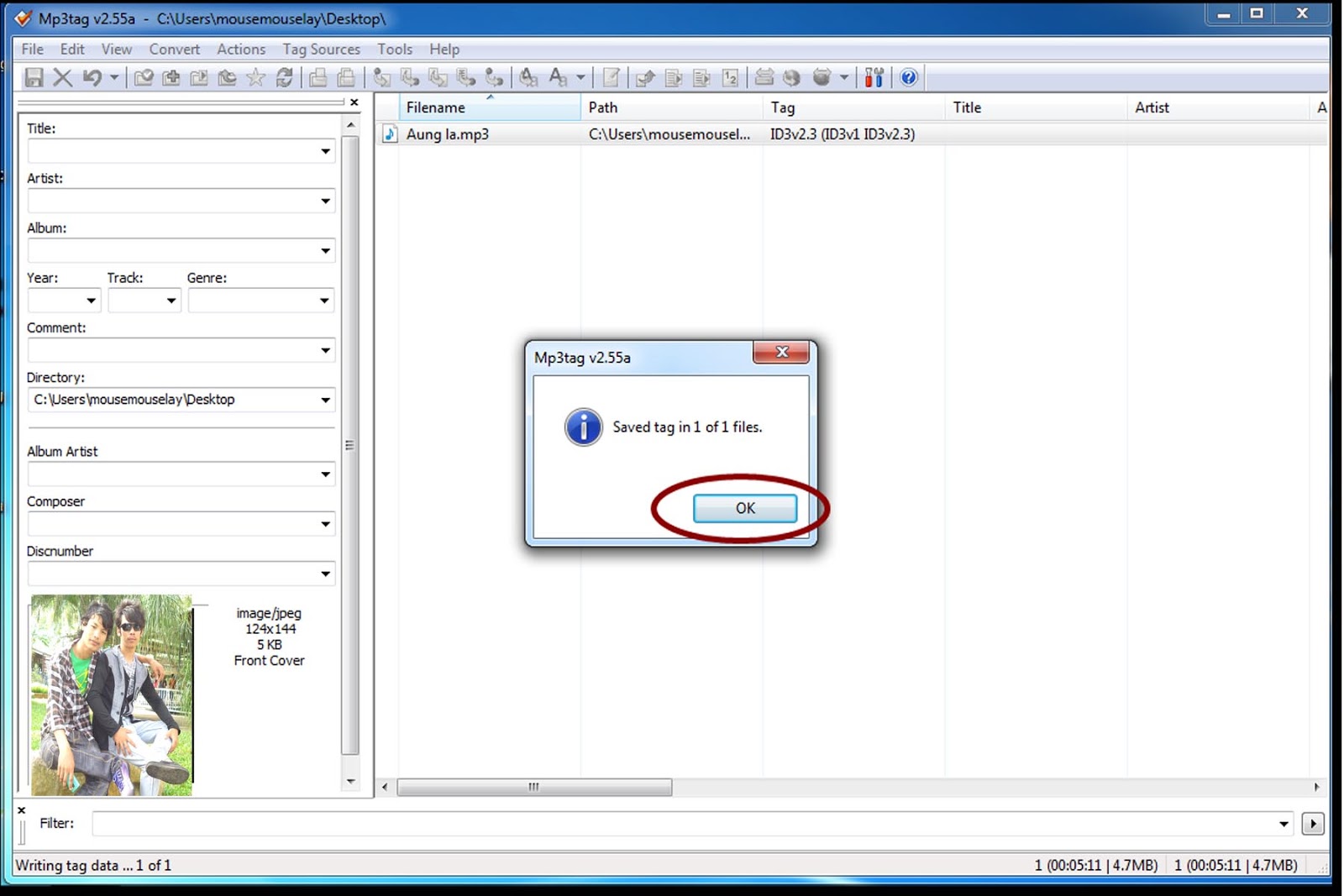Click the Text file - Tag convert icon

tap(466, 78)
